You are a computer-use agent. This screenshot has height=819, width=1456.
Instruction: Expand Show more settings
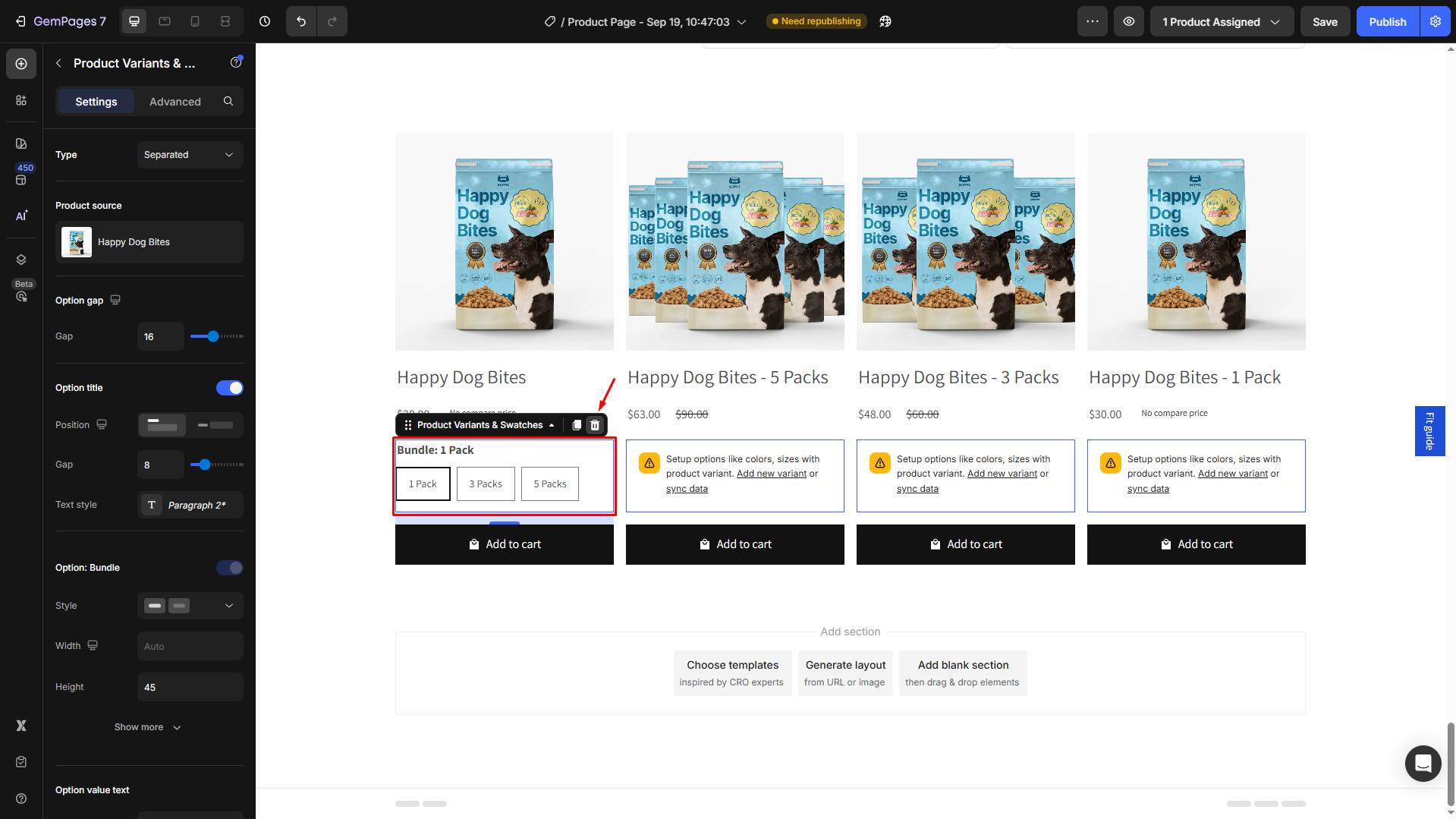(x=148, y=727)
